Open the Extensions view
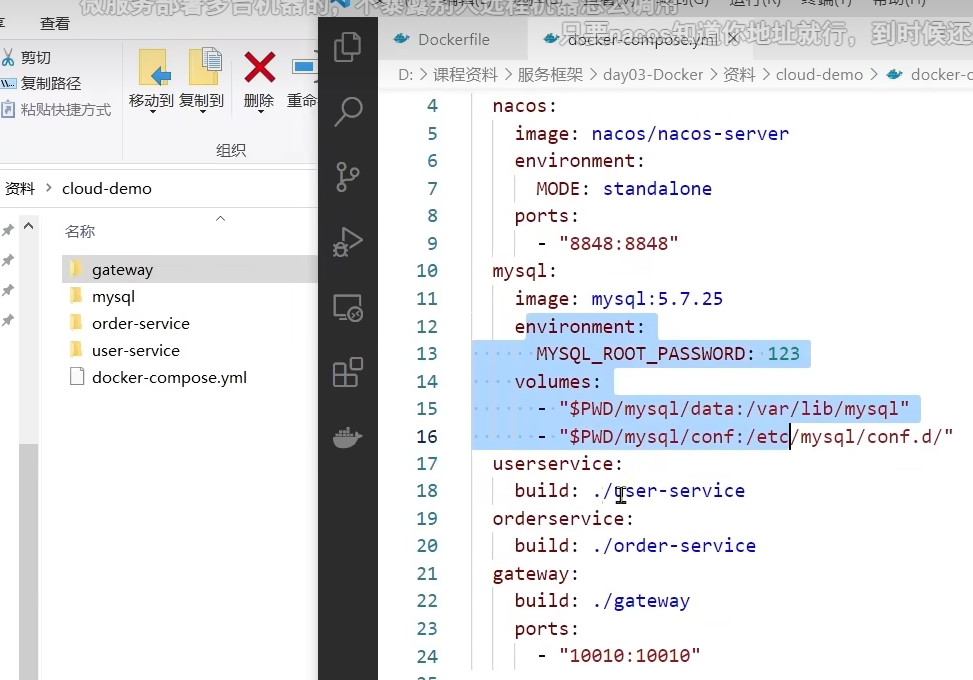973x680 pixels. [x=347, y=373]
